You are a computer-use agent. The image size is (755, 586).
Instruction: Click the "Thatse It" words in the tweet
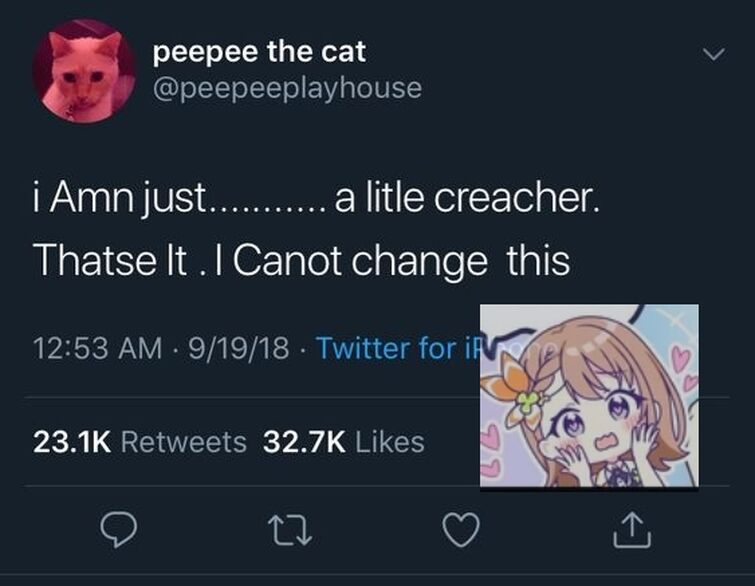[x=110, y=260]
